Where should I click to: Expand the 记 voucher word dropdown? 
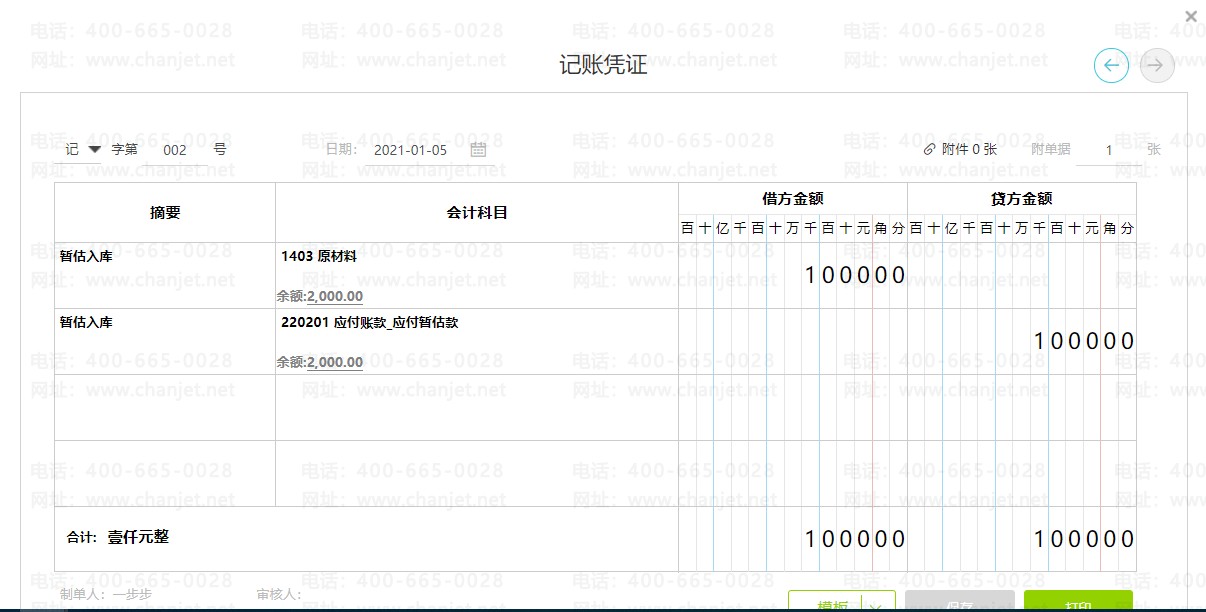pos(83,149)
